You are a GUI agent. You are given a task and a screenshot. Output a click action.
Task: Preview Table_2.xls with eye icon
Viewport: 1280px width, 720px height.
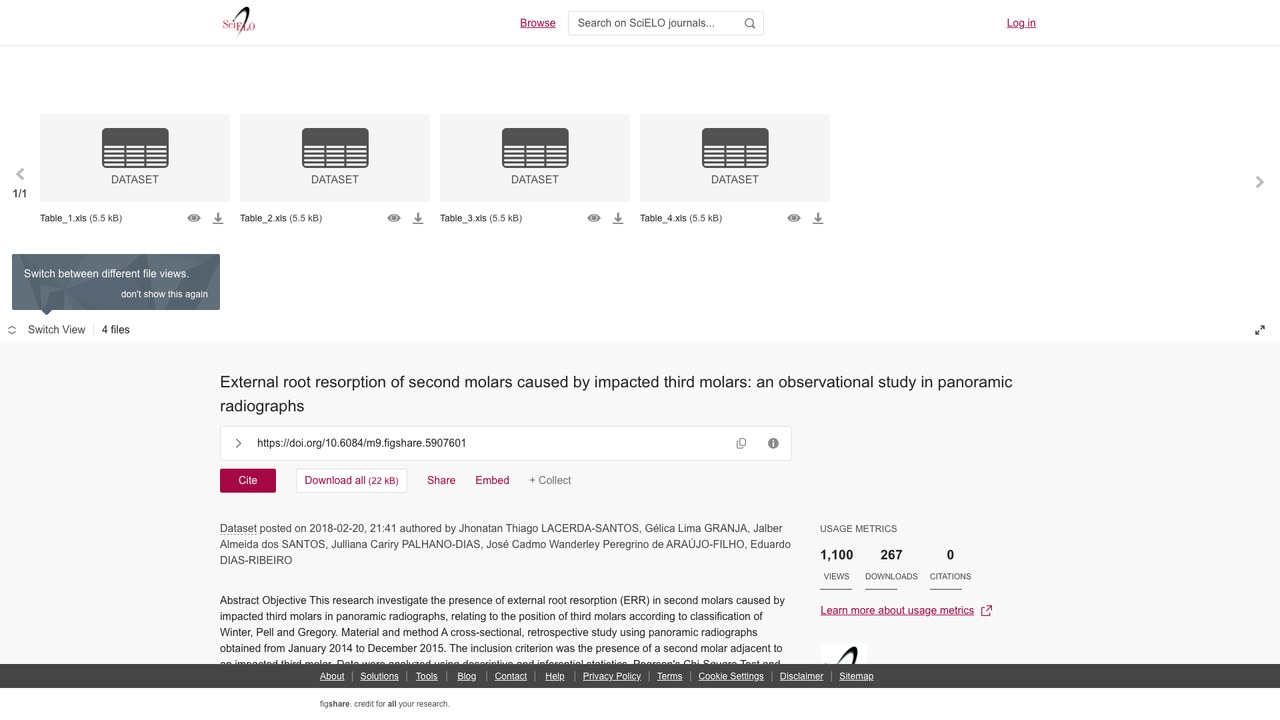[394, 218]
